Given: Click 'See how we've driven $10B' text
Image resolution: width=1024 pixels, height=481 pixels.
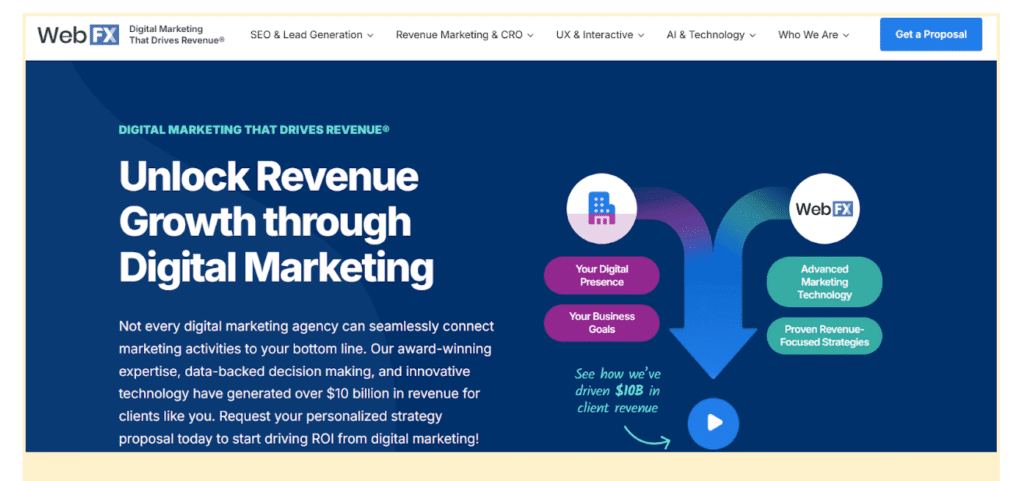Looking at the screenshot, I should (617, 389).
